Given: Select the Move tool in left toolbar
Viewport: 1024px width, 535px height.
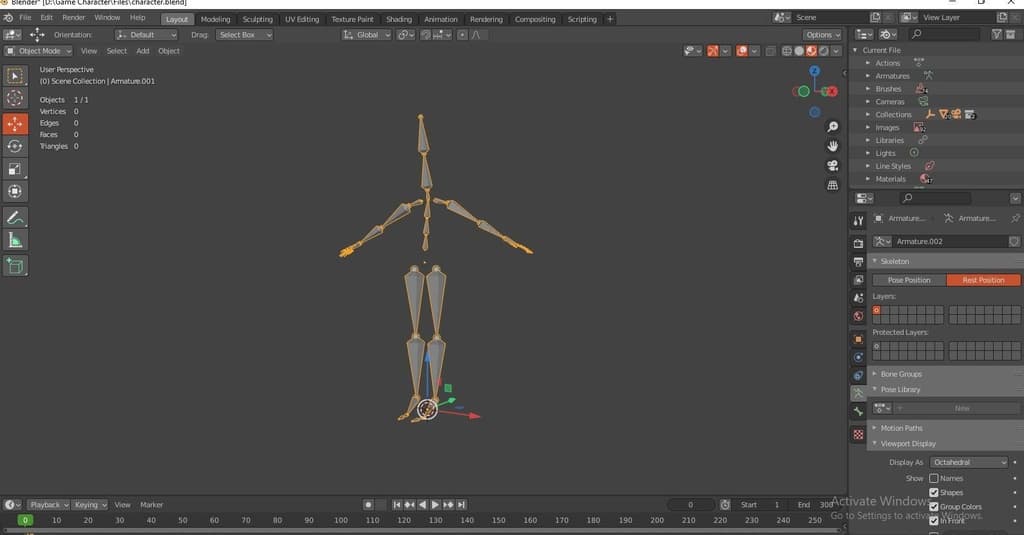Looking at the screenshot, I should coord(15,124).
